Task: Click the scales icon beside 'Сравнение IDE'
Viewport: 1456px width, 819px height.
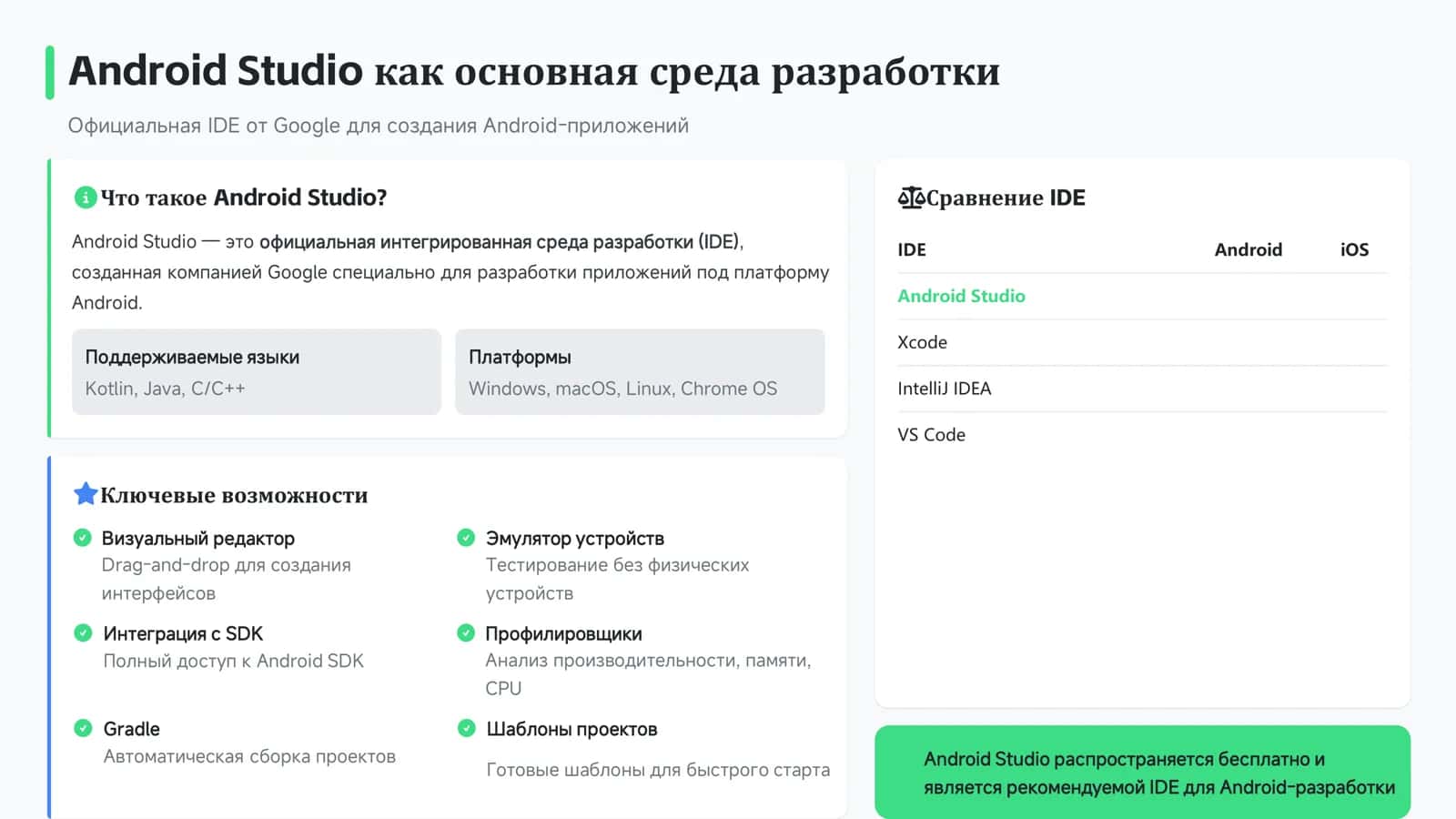Action: pos(911,197)
